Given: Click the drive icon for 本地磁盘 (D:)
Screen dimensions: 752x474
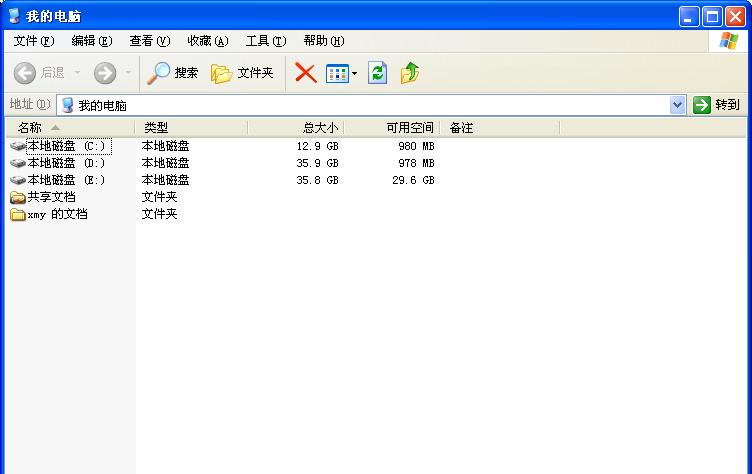Looking at the screenshot, I should click(18, 163).
